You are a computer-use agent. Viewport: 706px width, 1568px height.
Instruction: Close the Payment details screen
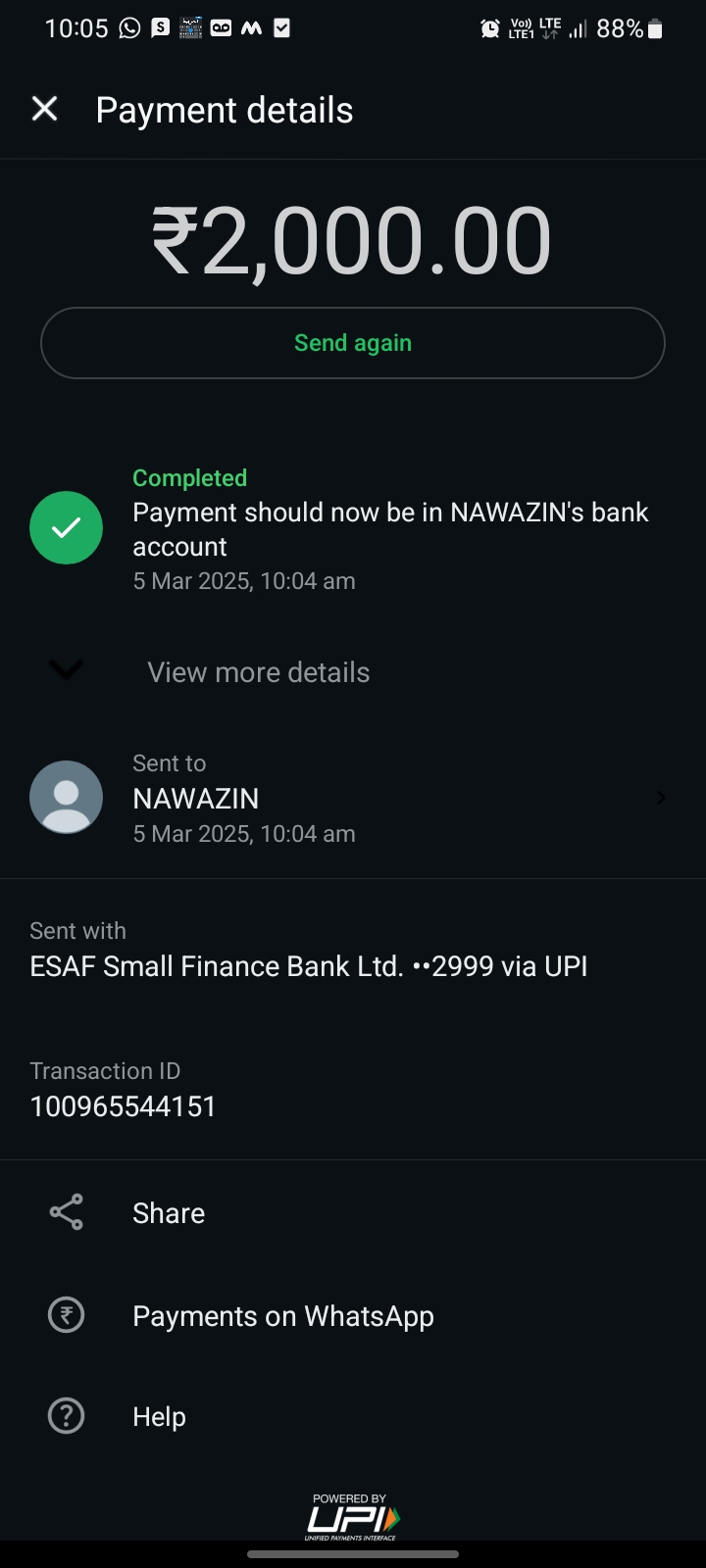pos(45,109)
